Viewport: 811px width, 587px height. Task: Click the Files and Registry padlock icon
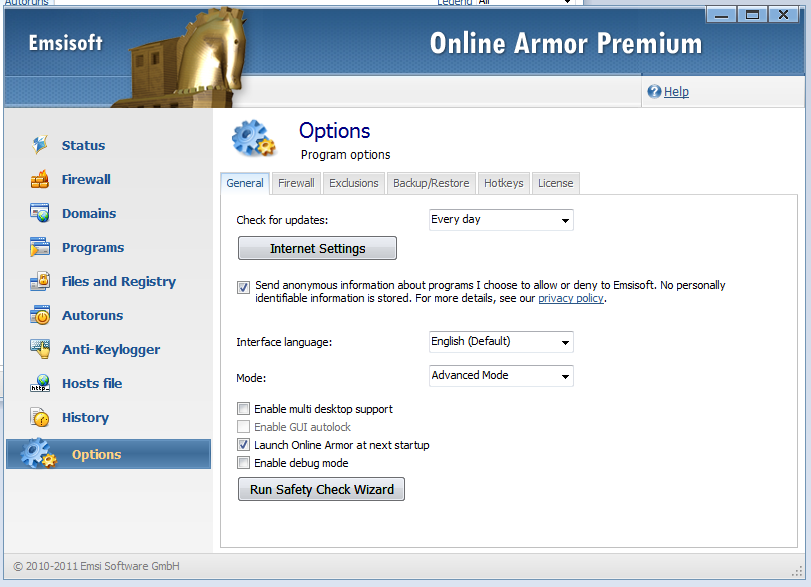[x=40, y=281]
